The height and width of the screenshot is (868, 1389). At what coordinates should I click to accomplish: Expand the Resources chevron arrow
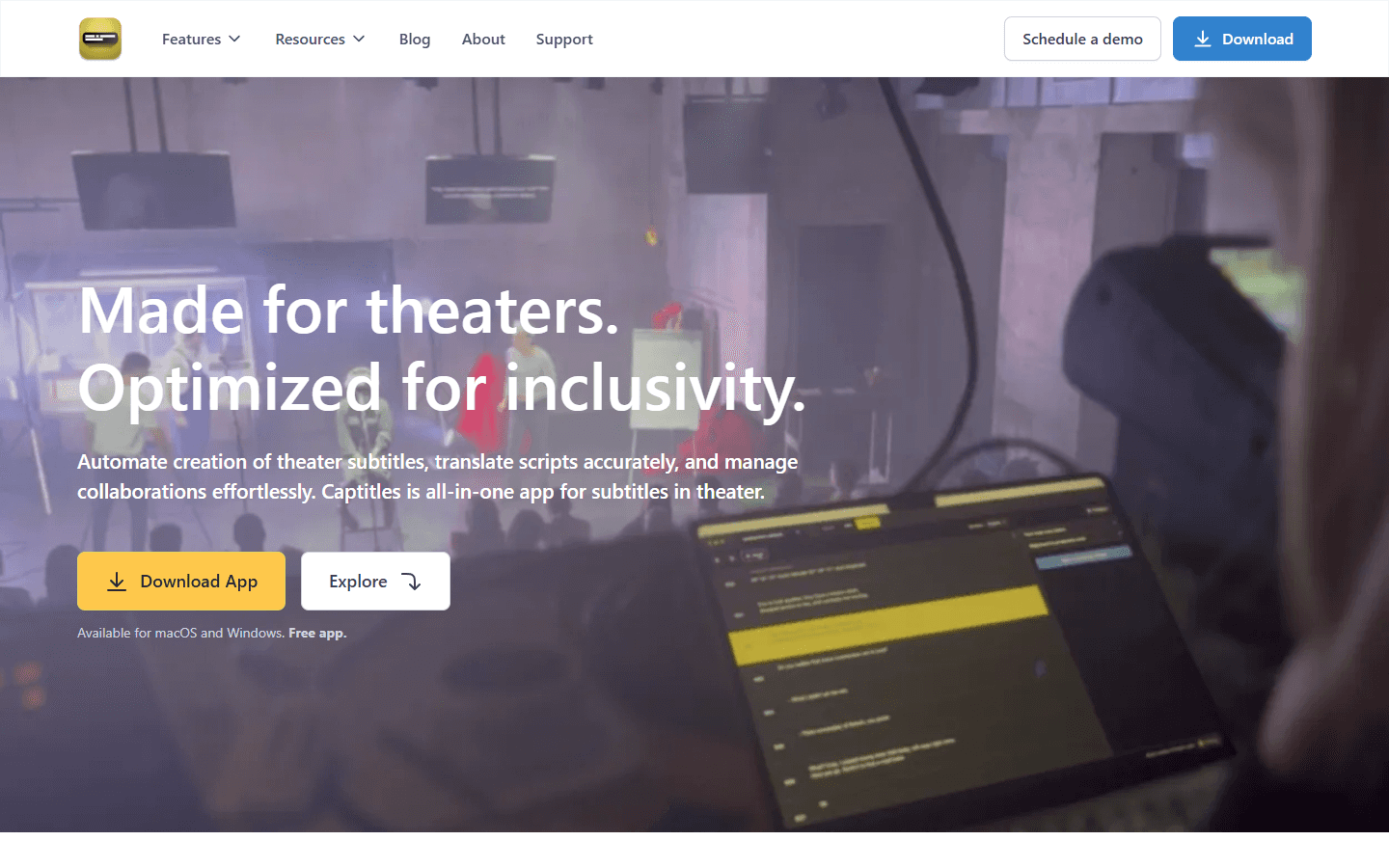[359, 39]
